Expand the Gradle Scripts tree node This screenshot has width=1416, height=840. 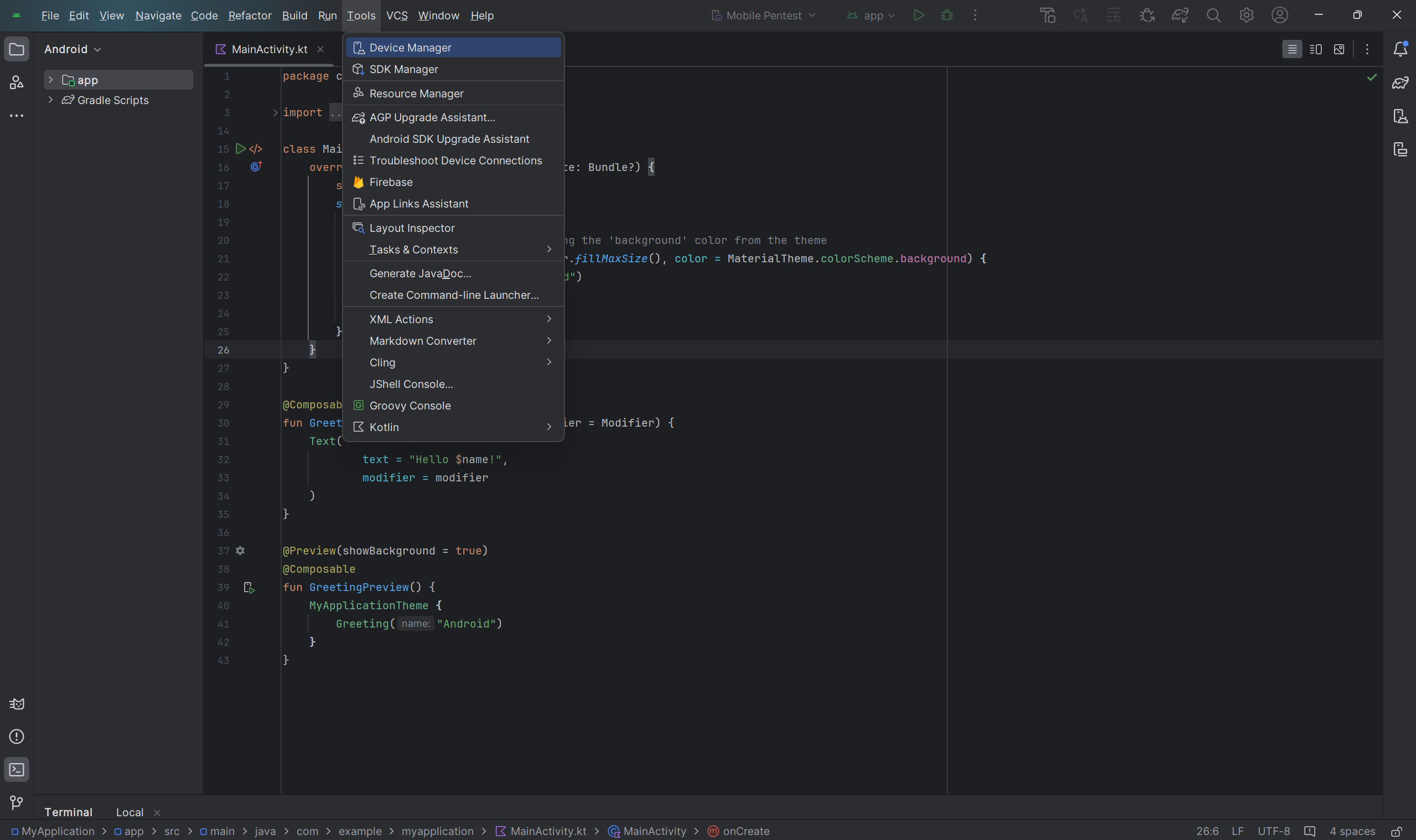click(50, 100)
